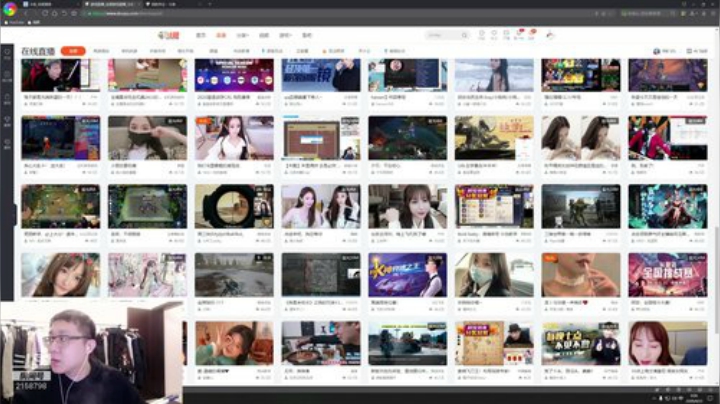Expand the fifth header navigation item with dropdown arrow

click(x=285, y=35)
